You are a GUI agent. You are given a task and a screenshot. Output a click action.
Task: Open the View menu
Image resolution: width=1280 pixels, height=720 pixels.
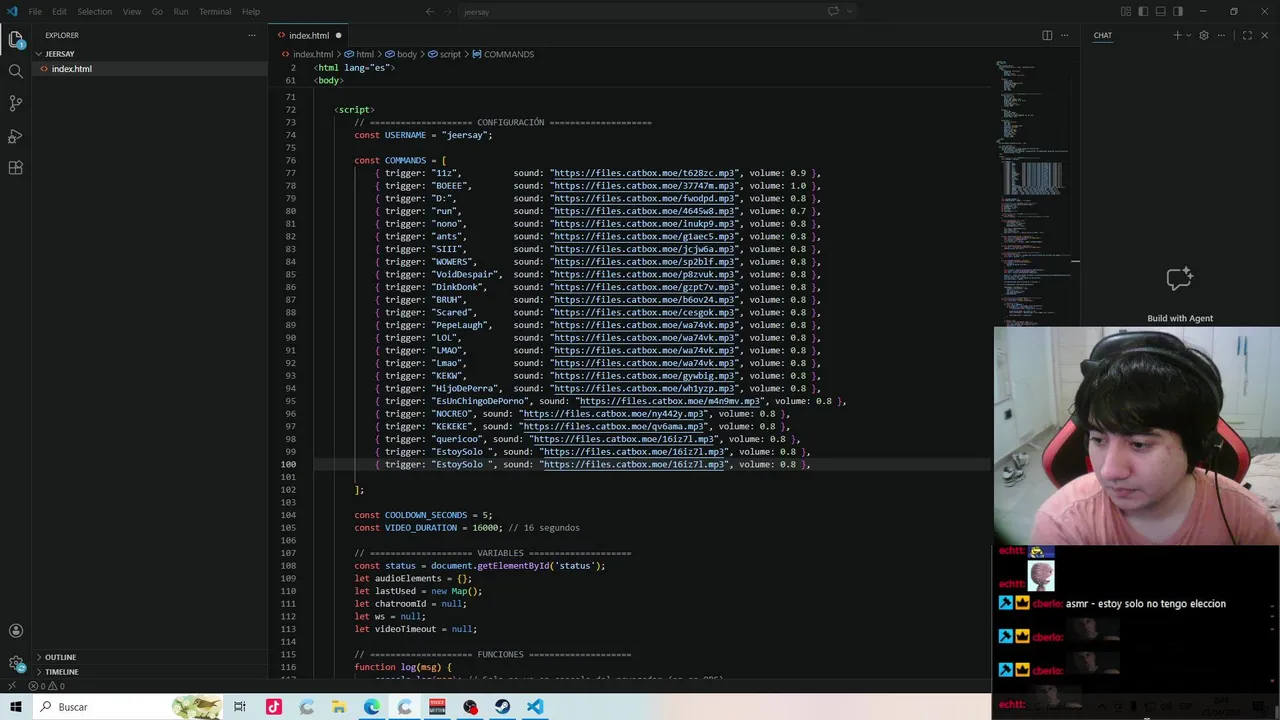(132, 12)
